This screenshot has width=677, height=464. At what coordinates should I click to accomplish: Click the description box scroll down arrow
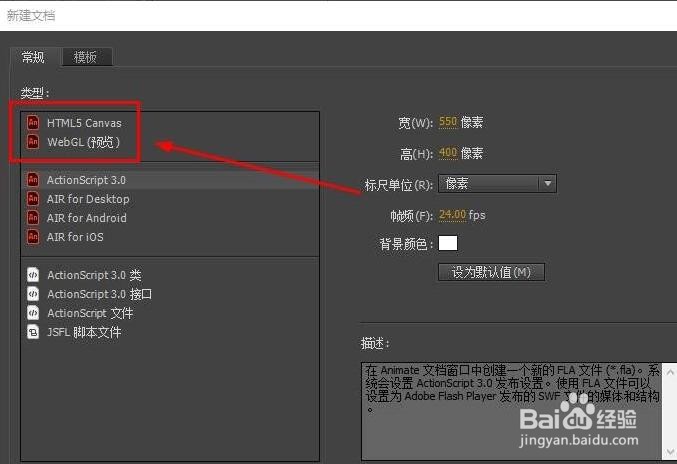click(670, 451)
